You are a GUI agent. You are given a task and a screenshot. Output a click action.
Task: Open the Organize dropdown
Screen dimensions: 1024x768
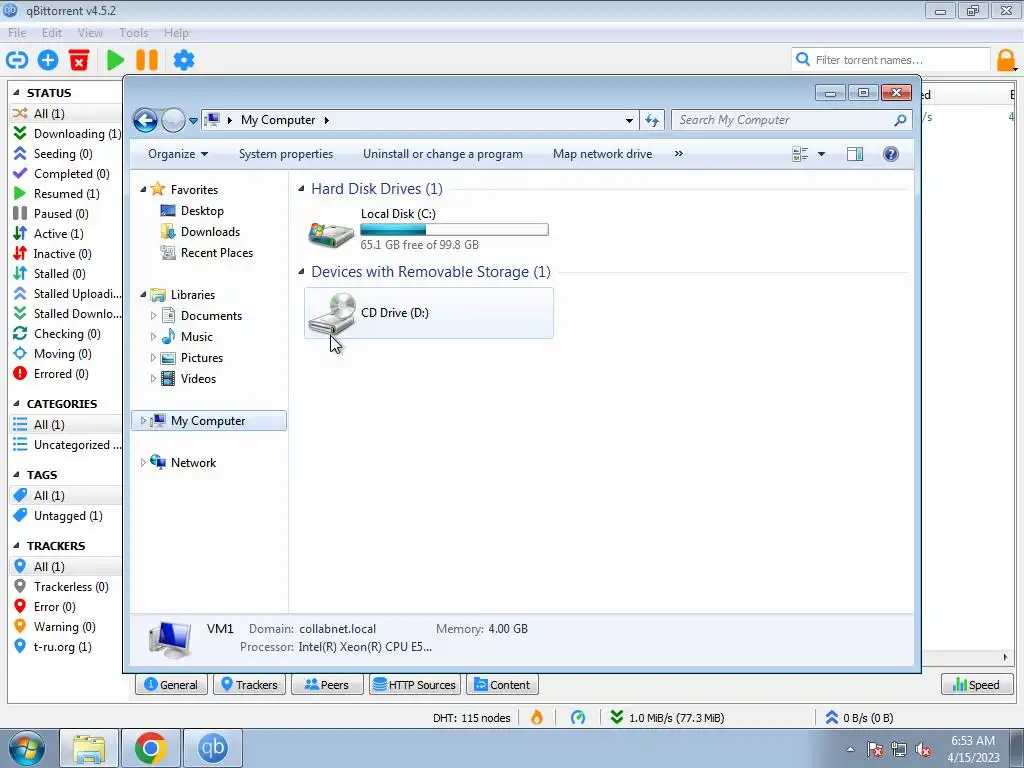click(178, 154)
